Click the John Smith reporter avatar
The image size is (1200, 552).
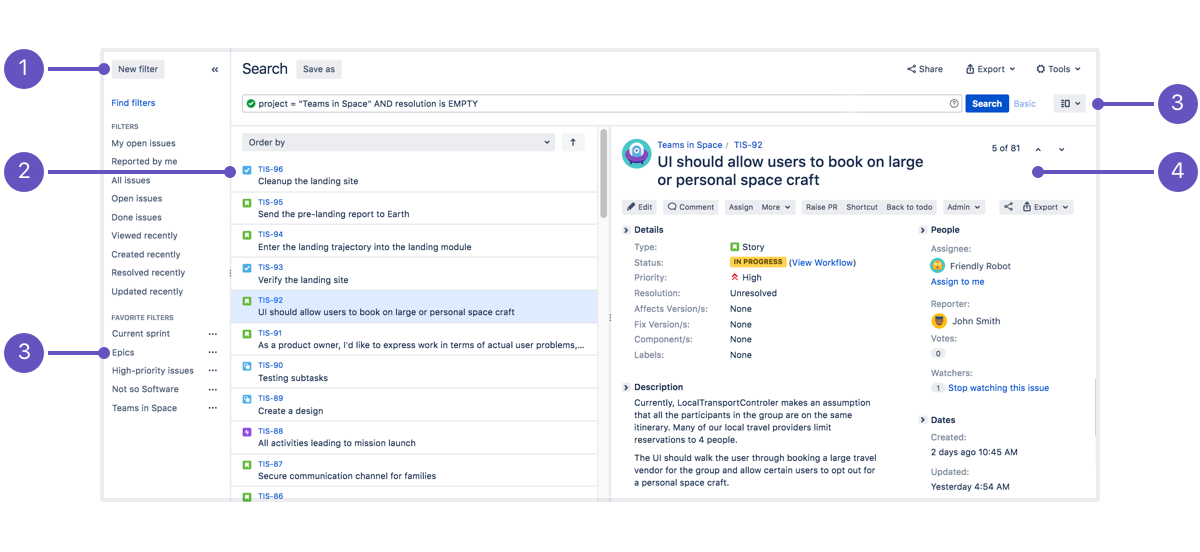tap(939, 321)
